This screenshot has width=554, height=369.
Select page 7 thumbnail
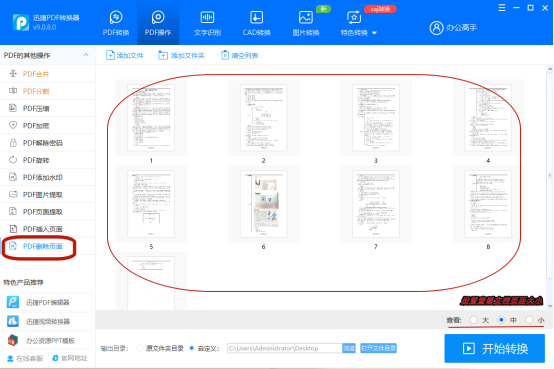(376, 204)
